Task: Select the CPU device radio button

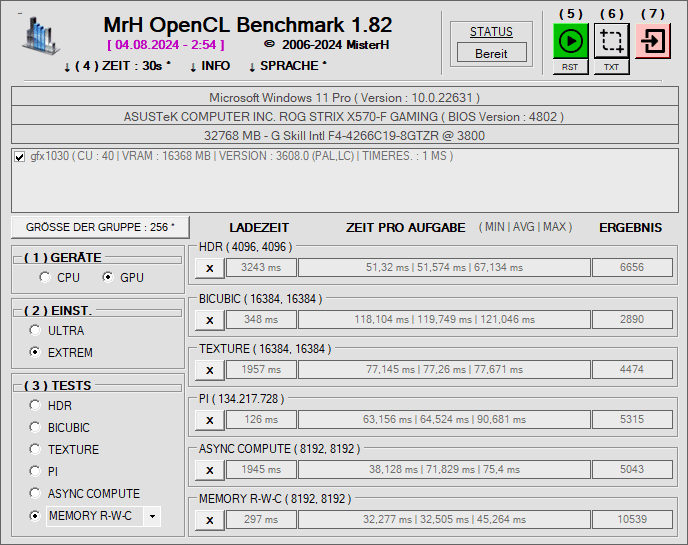Action: [45, 277]
